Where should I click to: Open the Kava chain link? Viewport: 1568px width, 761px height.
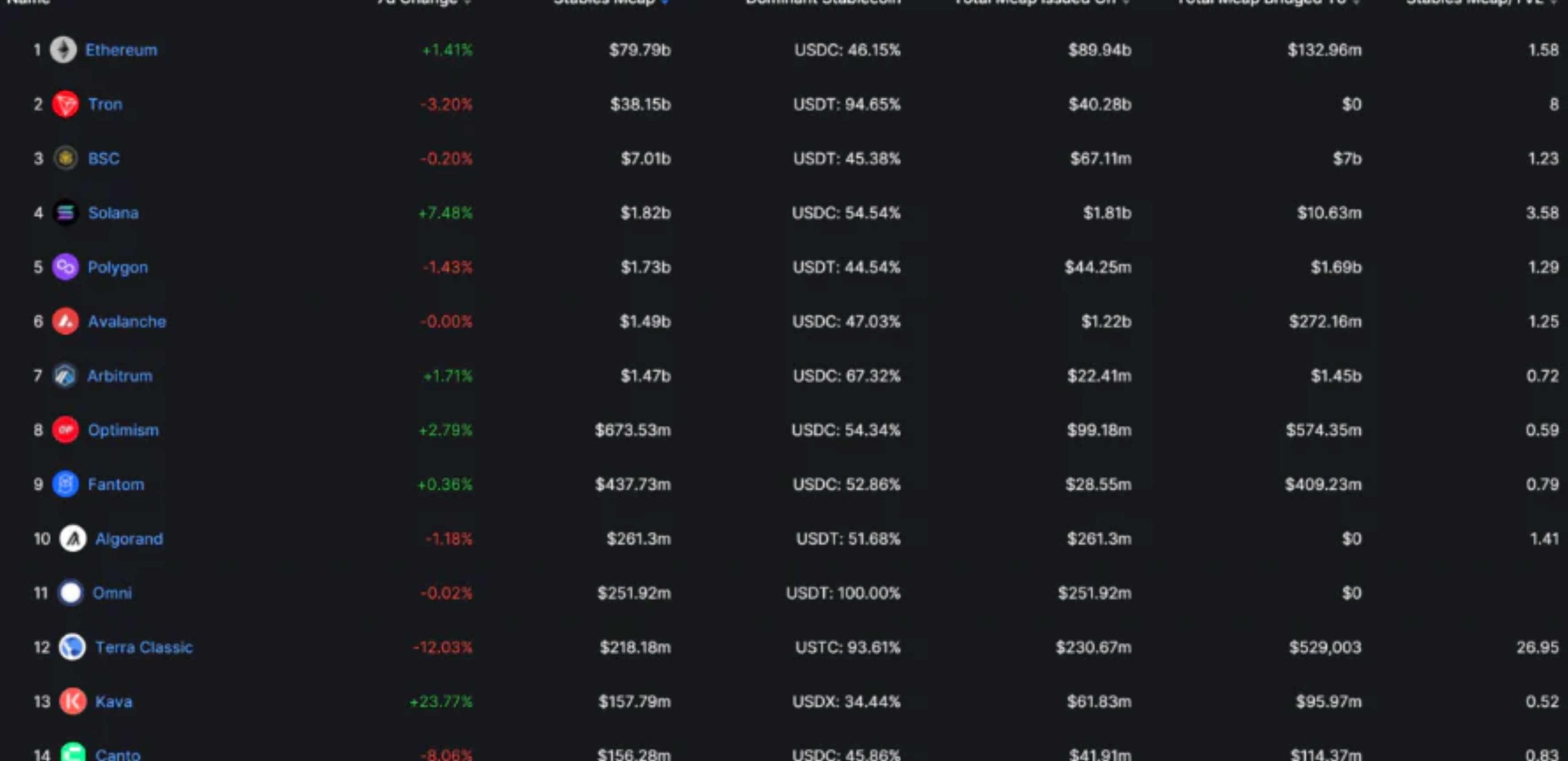click(114, 701)
